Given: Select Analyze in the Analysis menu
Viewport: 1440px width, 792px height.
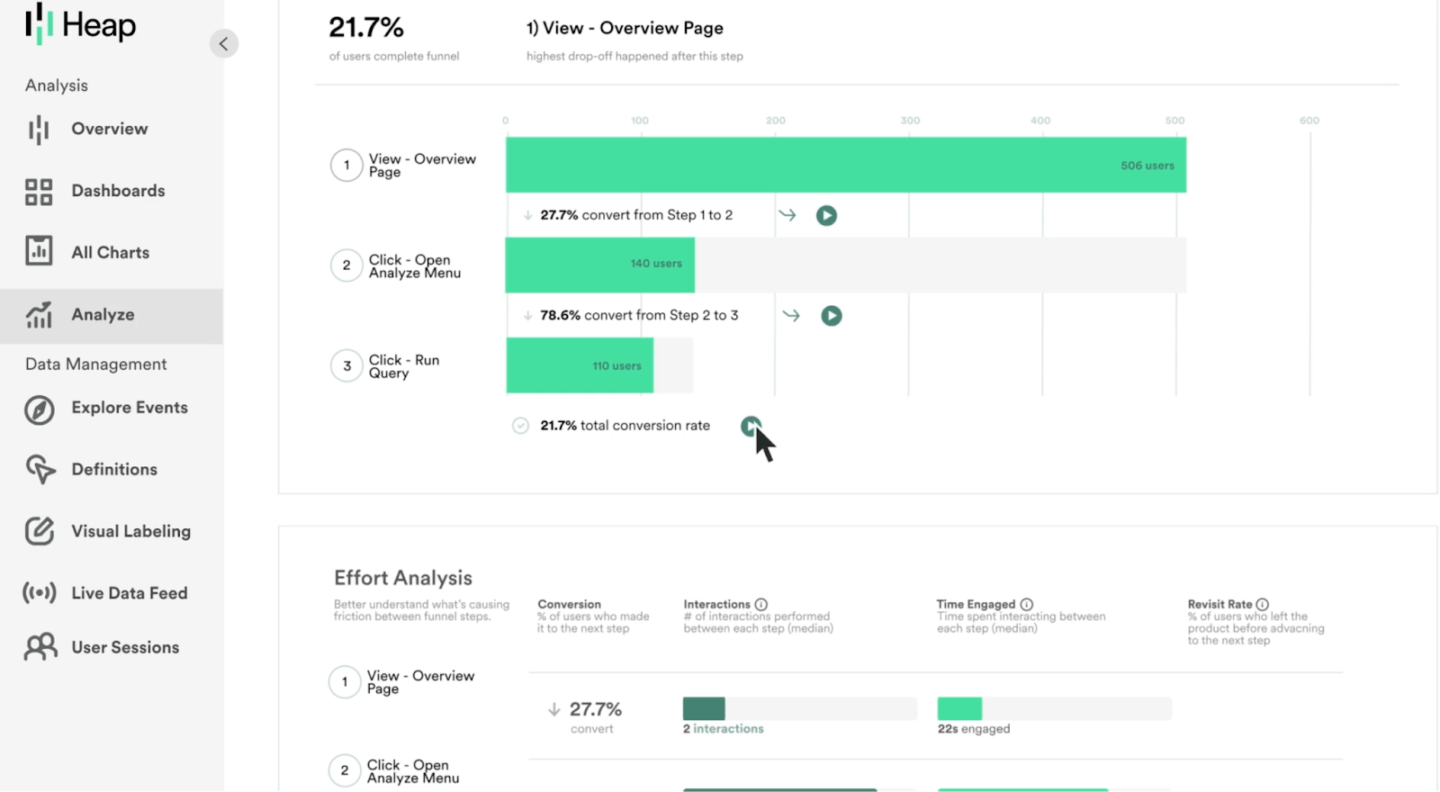Looking at the screenshot, I should 105,313.
